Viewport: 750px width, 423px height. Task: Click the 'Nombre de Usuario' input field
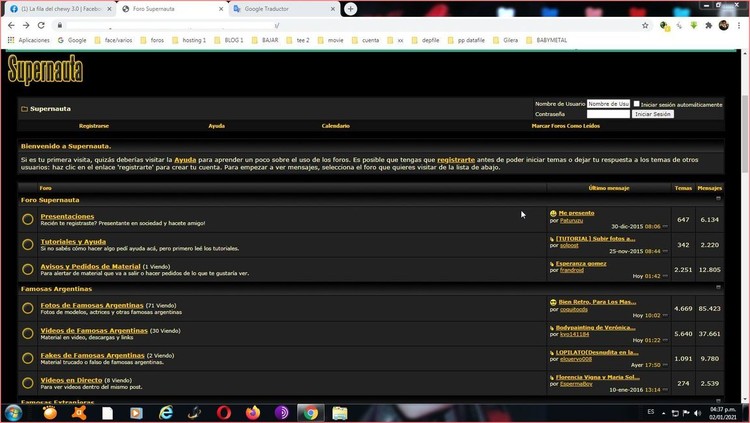click(608, 103)
